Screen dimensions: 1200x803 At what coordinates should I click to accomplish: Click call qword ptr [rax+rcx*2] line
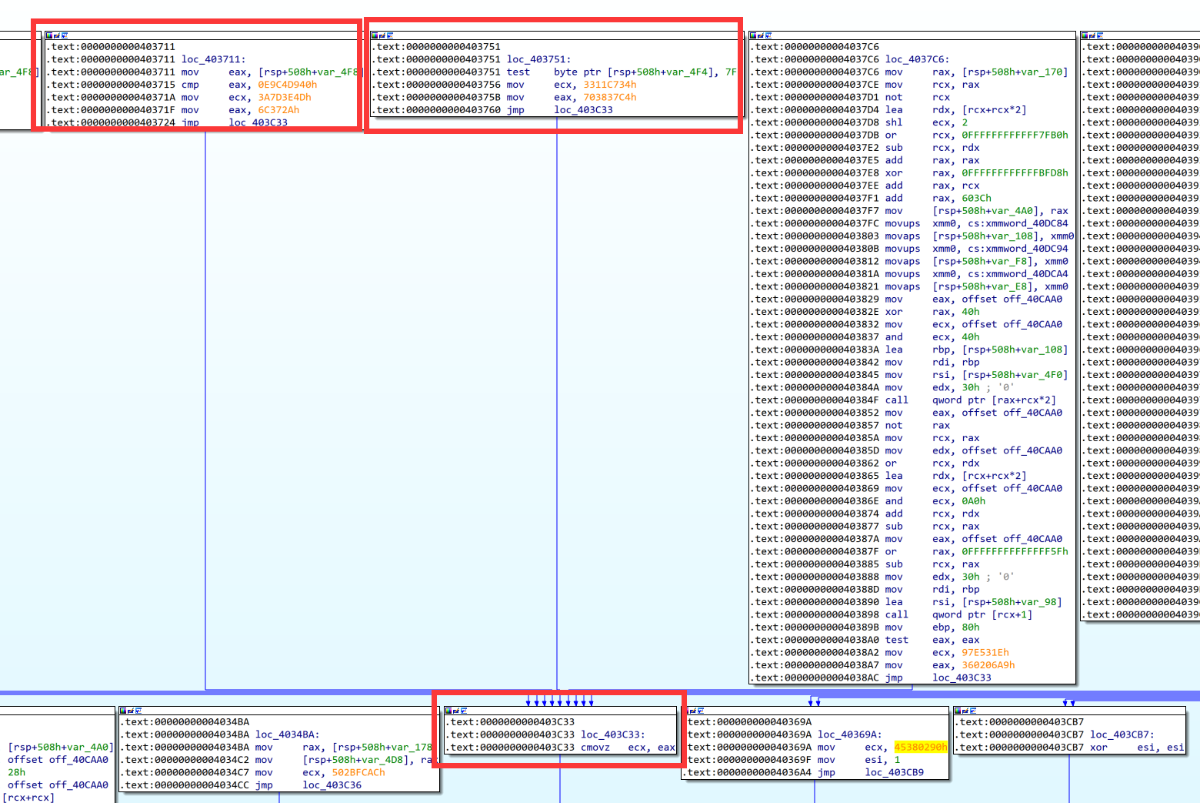[x=903, y=400]
